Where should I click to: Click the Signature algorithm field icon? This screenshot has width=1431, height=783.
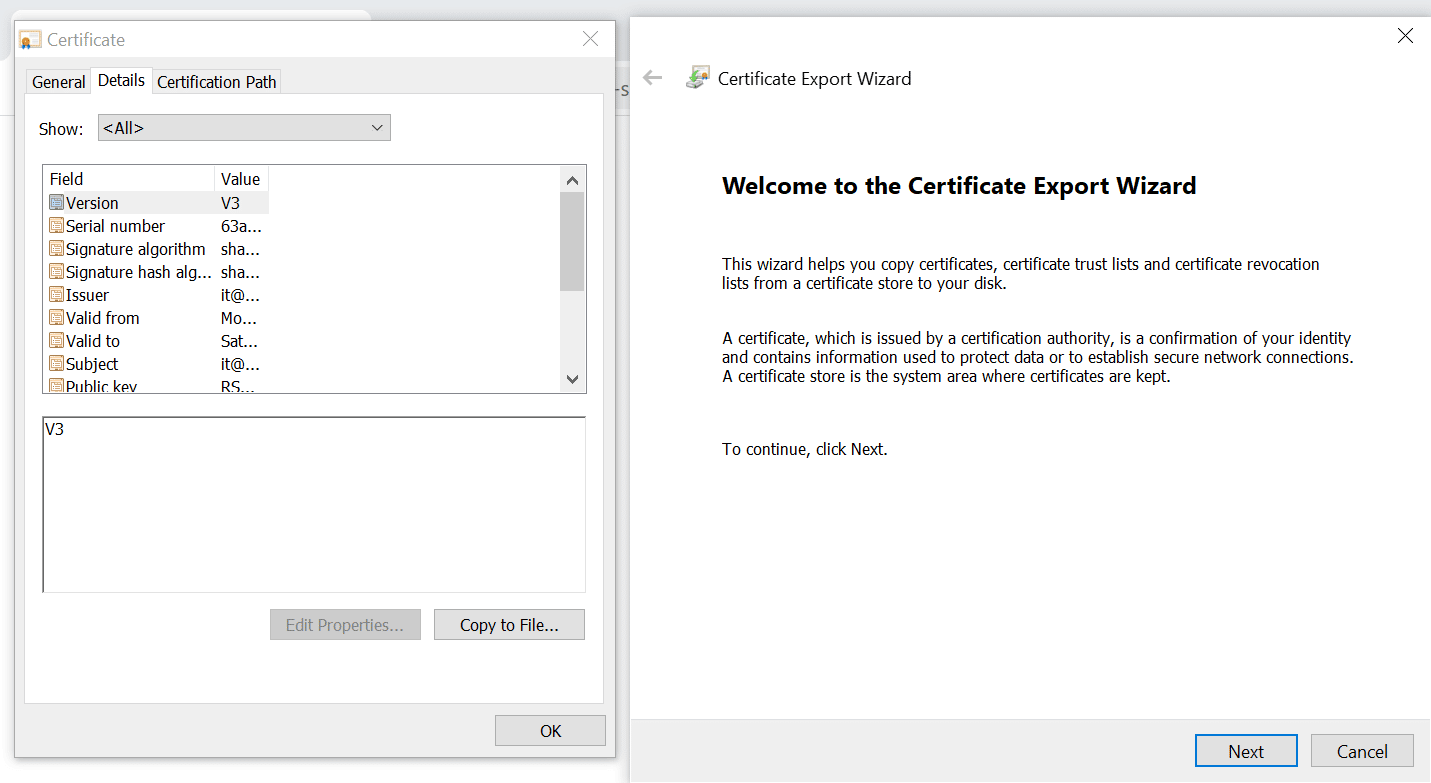click(x=57, y=249)
